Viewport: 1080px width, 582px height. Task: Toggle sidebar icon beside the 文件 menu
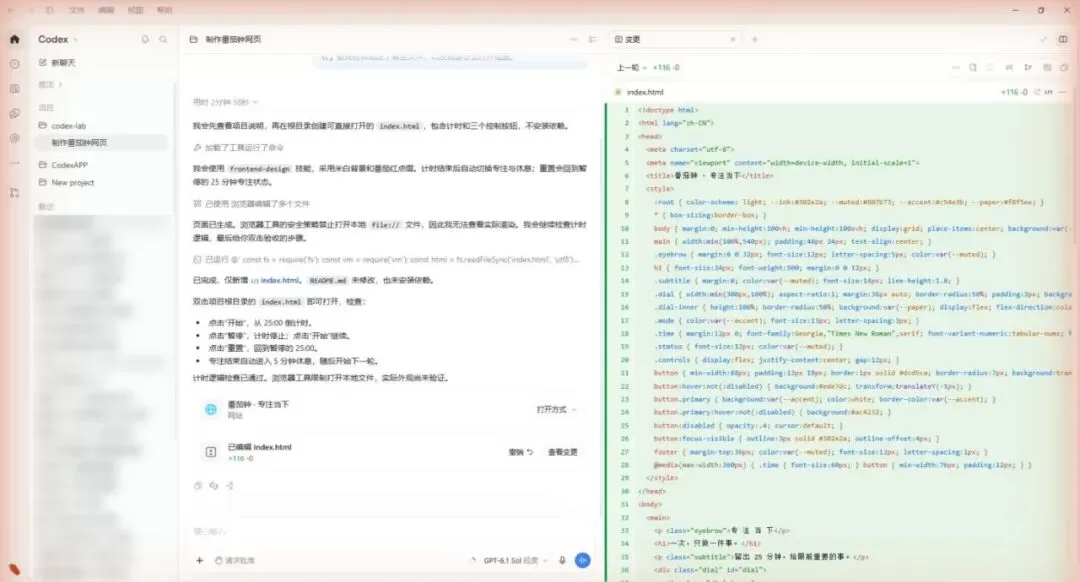point(50,10)
